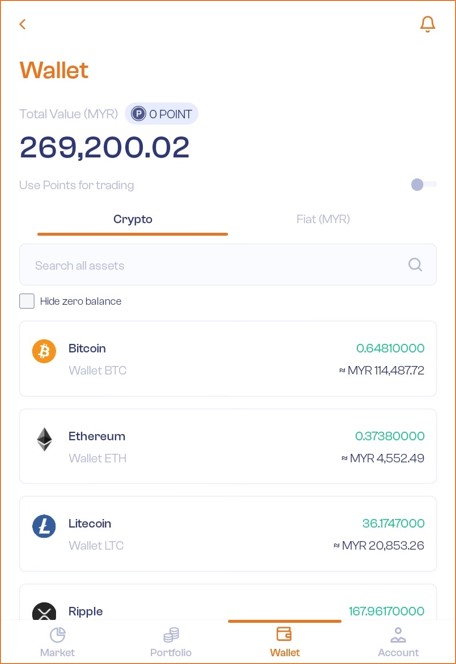Switch to the Crypto tab
Screen dimensions: 456x664
click(x=133, y=219)
